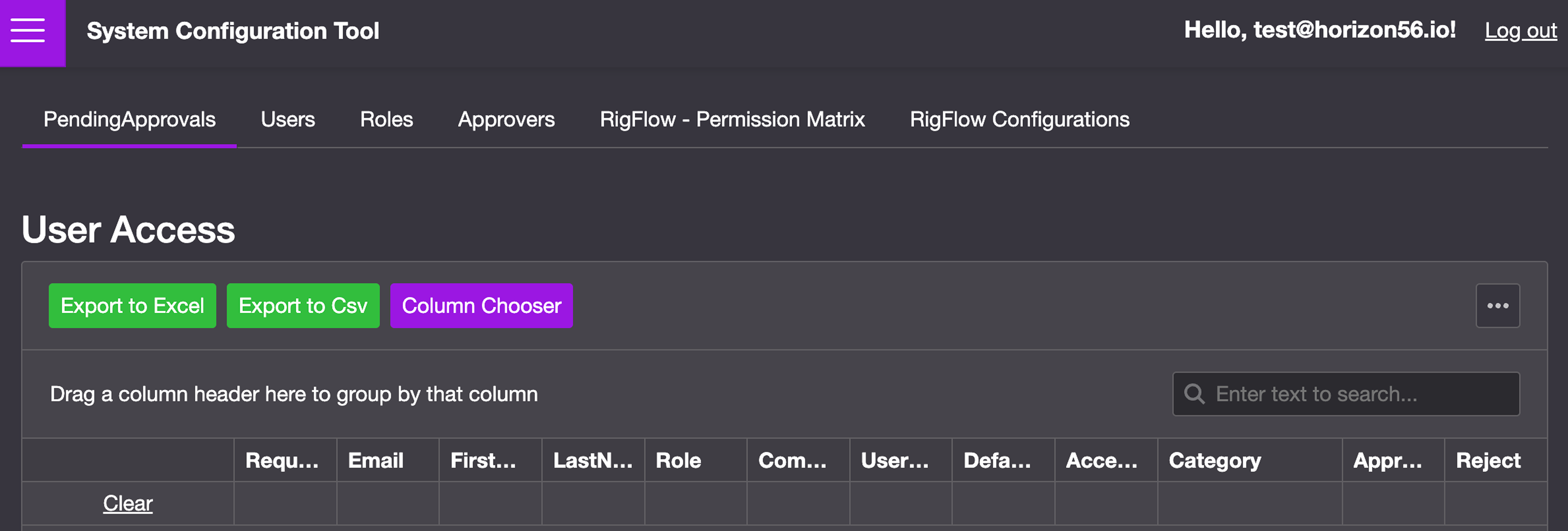Open the Approvers tab

(506, 119)
